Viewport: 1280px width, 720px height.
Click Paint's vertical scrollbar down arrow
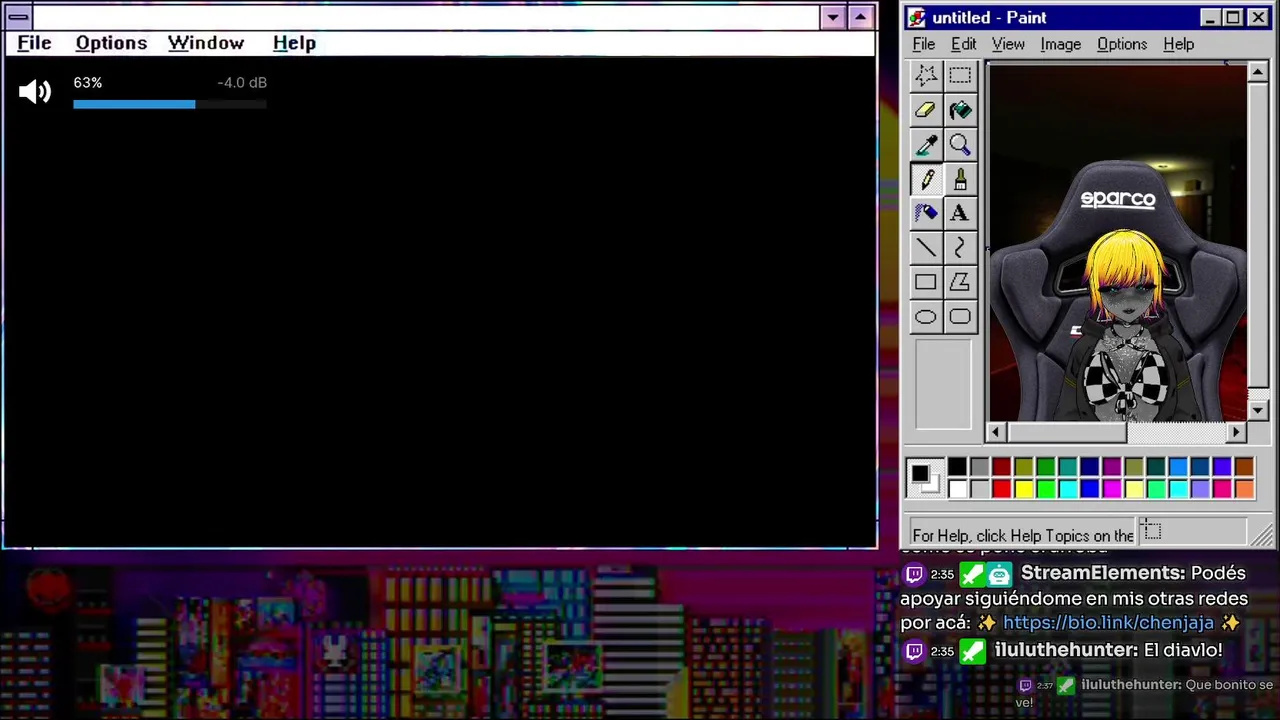point(1258,410)
